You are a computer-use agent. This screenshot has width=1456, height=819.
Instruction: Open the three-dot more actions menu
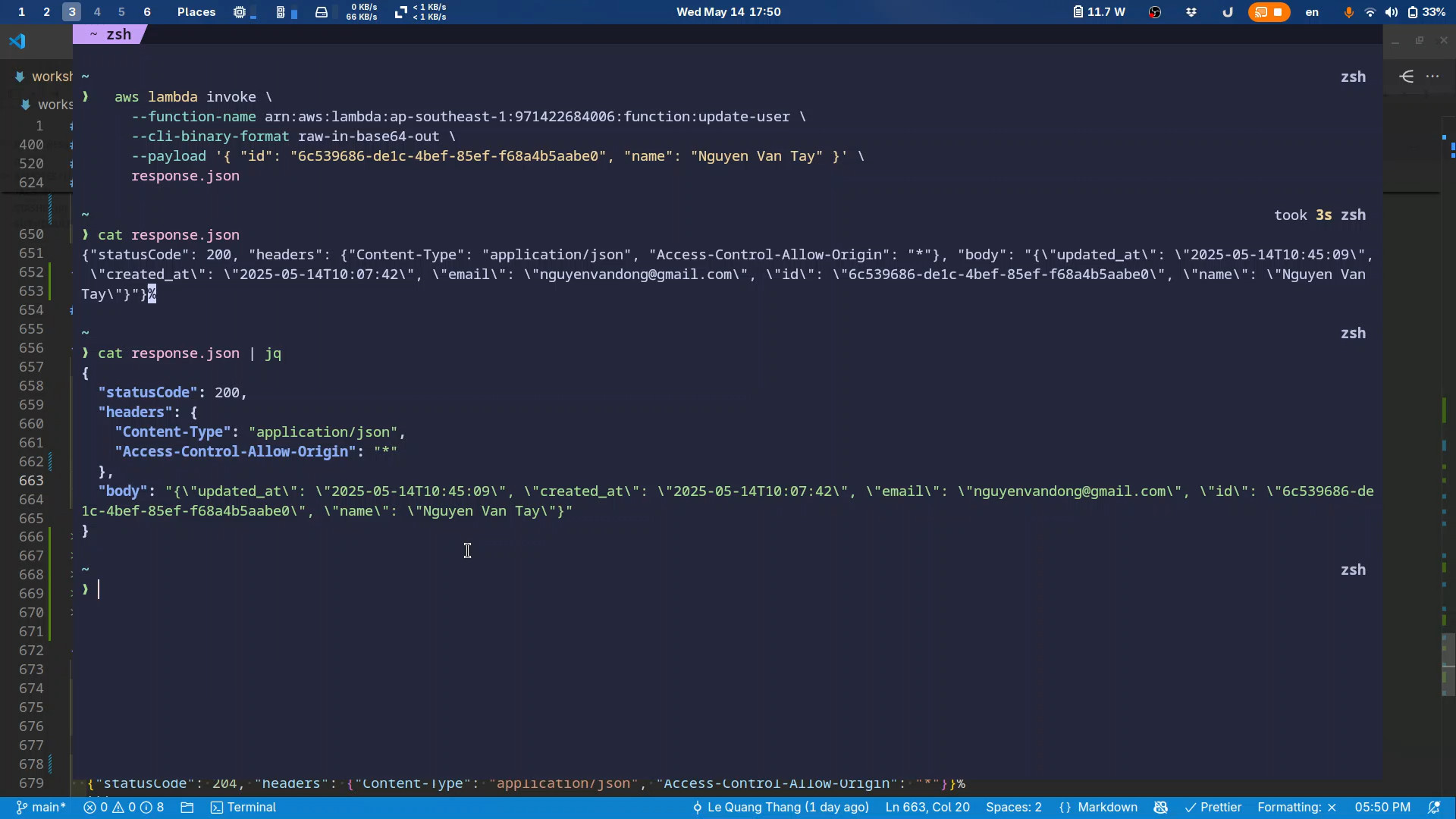(1432, 77)
